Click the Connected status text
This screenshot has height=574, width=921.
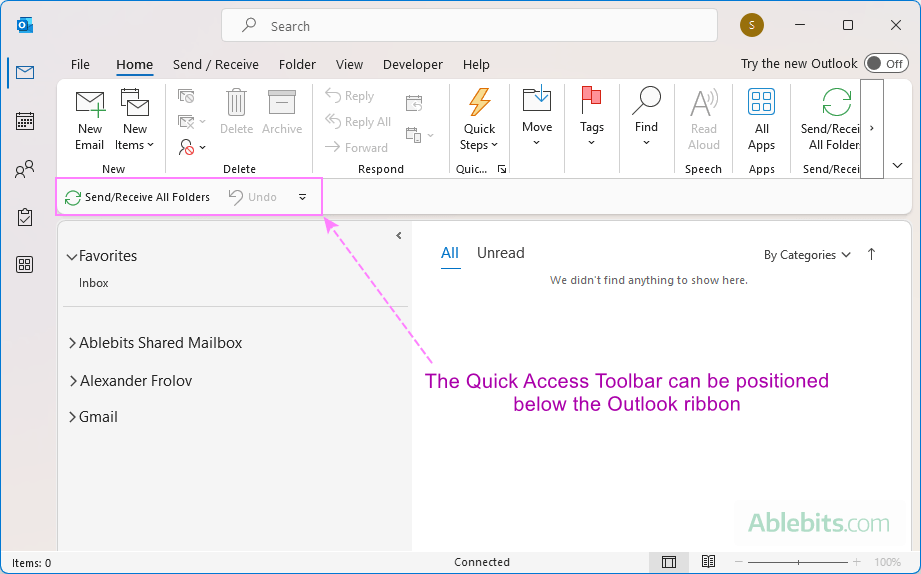pos(482,562)
